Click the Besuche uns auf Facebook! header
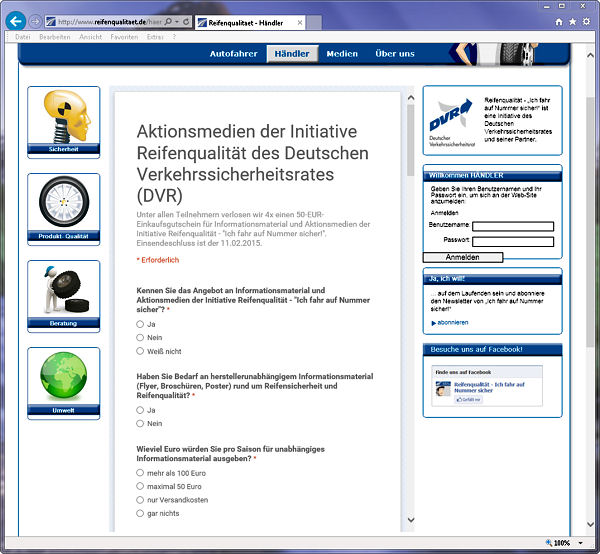This screenshot has width=600, height=554. point(492,350)
